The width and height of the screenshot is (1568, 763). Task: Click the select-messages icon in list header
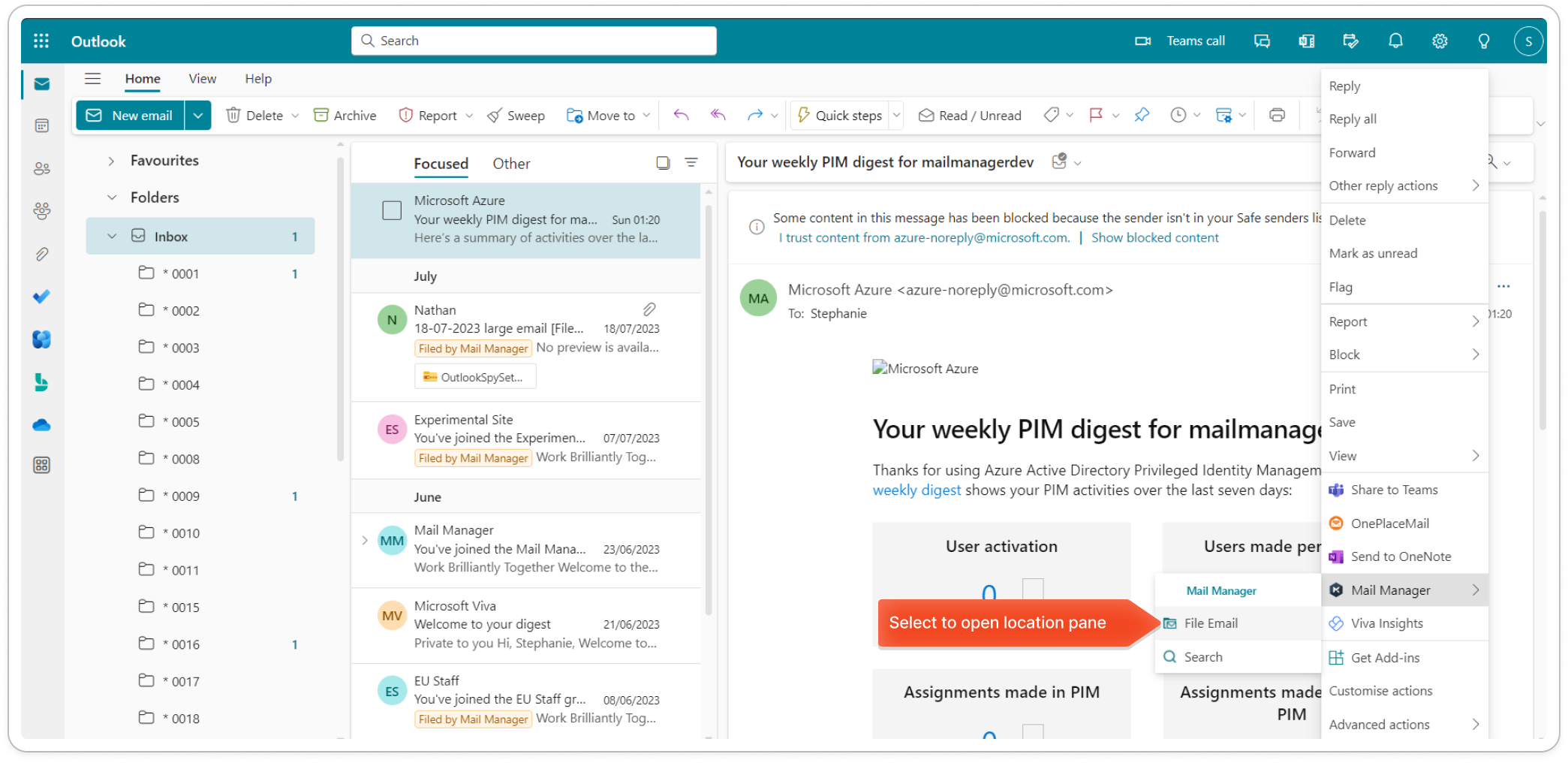click(x=663, y=163)
